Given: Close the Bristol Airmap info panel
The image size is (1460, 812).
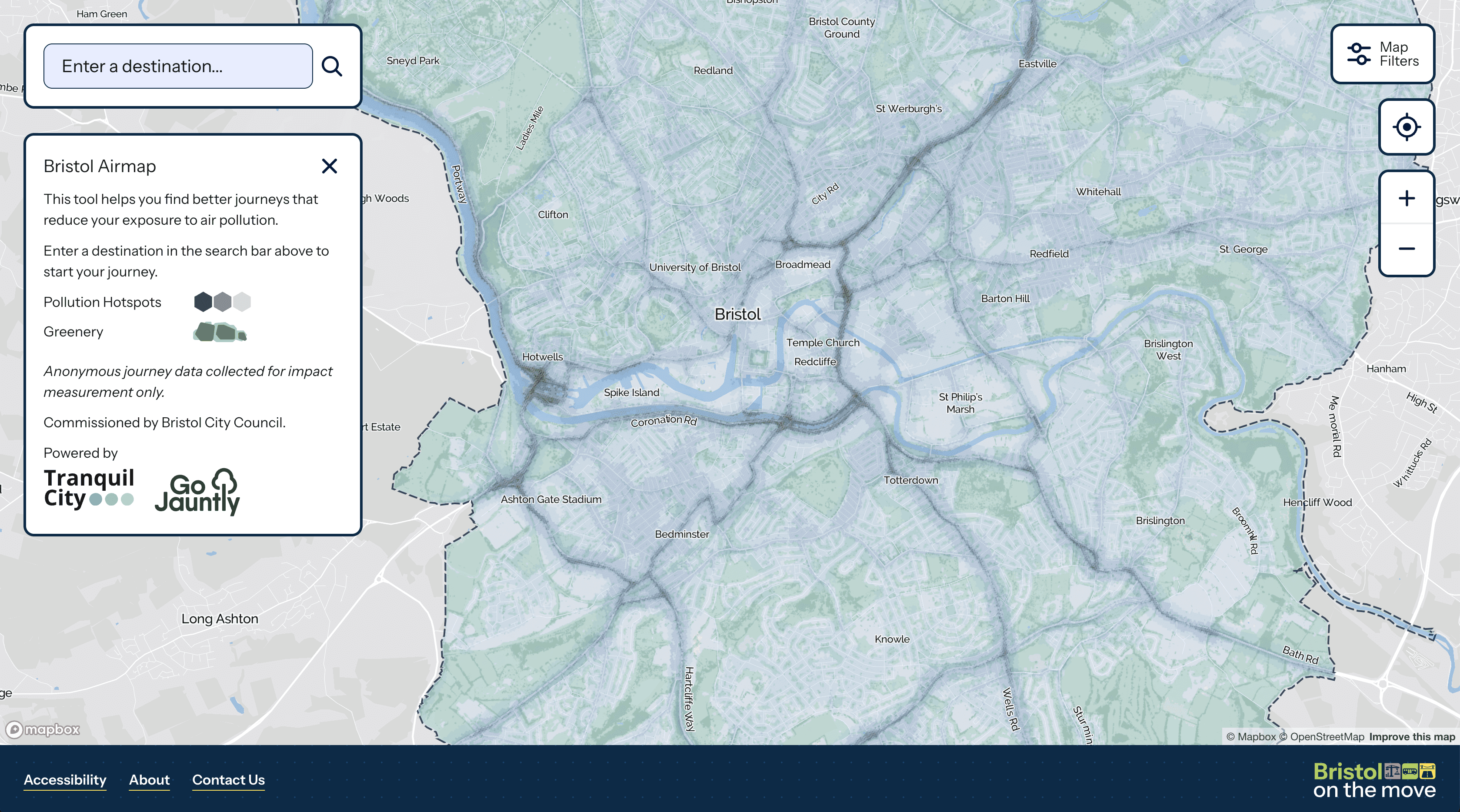Looking at the screenshot, I should point(329,166).
